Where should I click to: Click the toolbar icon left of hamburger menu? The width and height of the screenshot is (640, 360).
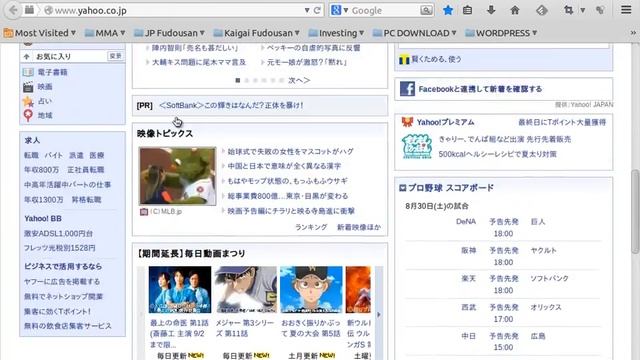(600, 10)
